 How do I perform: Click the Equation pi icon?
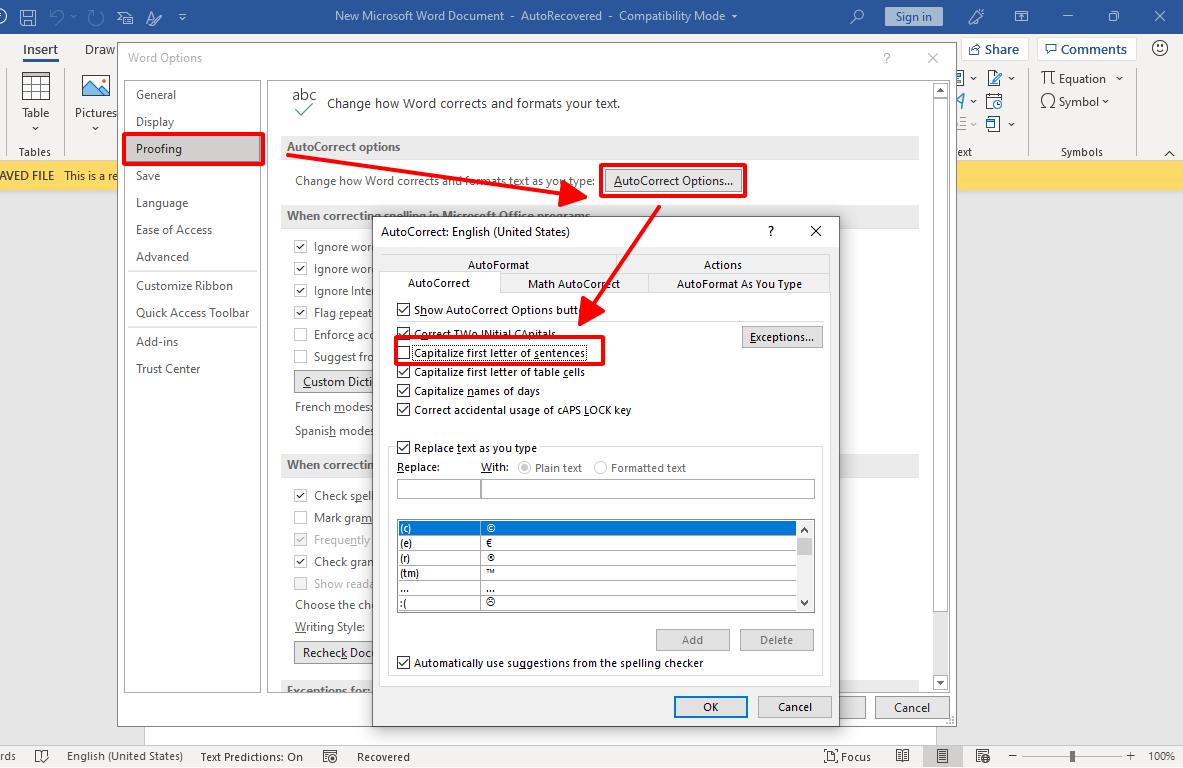point(1047,78)
